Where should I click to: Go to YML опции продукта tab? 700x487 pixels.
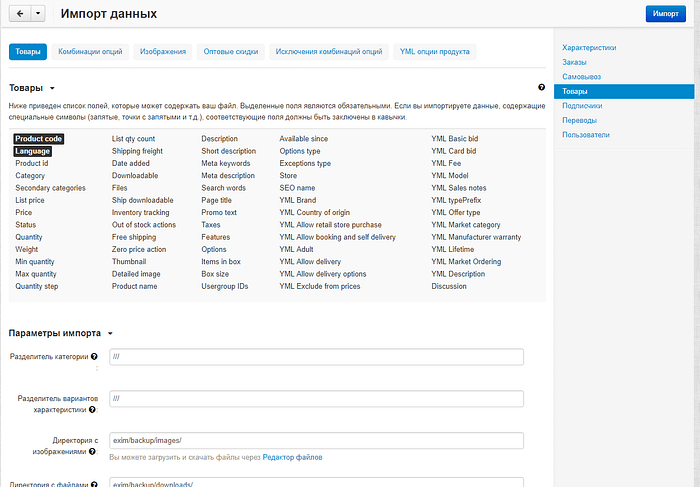coord(434,51)
